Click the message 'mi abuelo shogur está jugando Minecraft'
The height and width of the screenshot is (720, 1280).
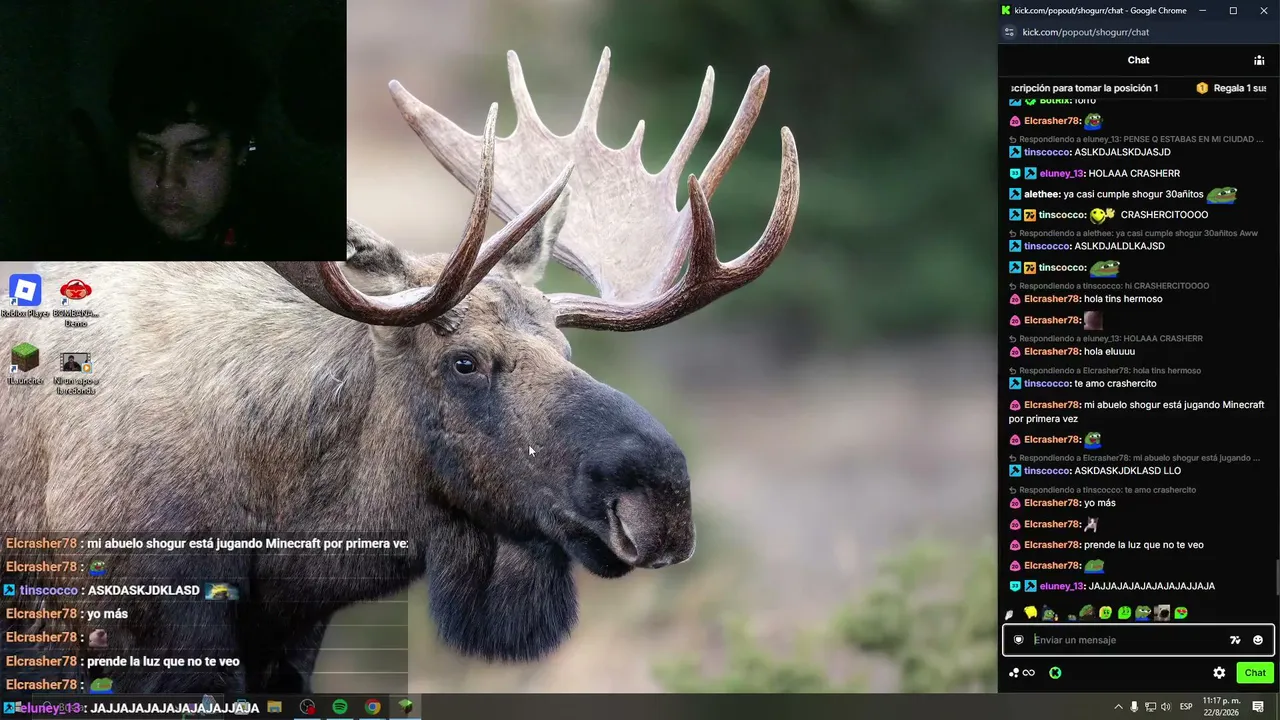pyautogui.click(x=1136, y=412)
